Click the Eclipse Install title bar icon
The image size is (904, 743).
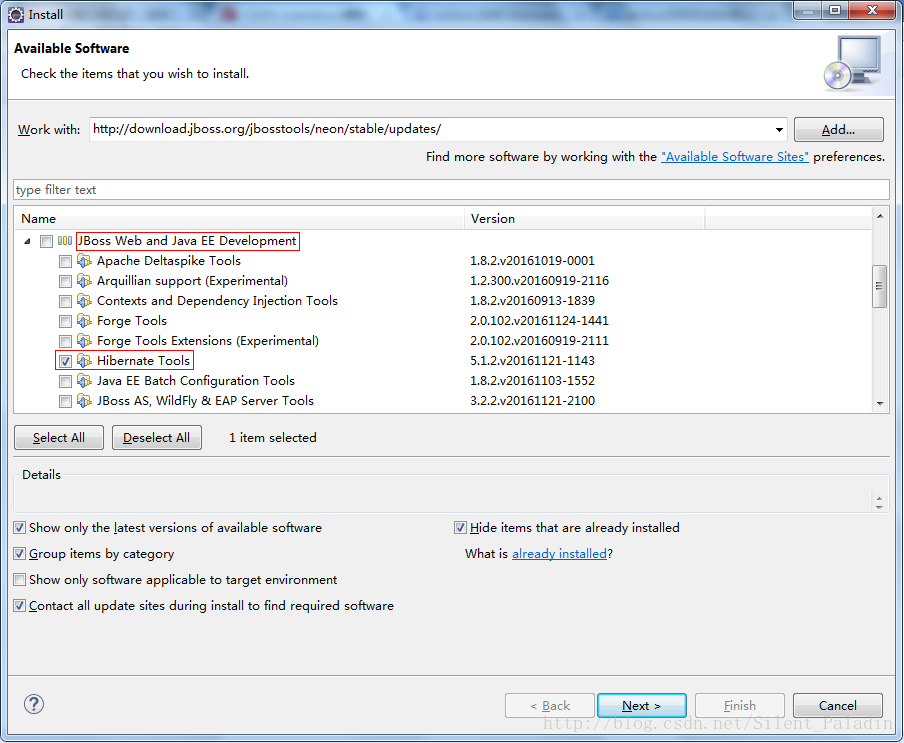click(16, 14)
